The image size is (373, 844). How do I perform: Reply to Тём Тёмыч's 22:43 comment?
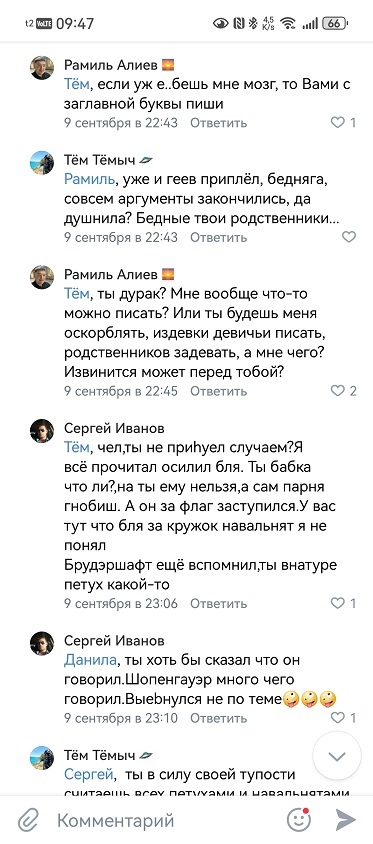pyautogui.click(x=219, y=237)
